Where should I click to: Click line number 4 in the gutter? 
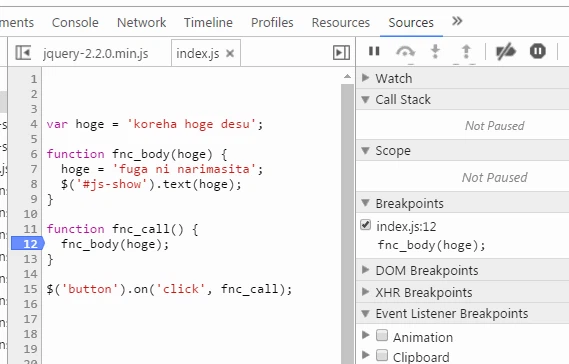click(x=33, y=124)
